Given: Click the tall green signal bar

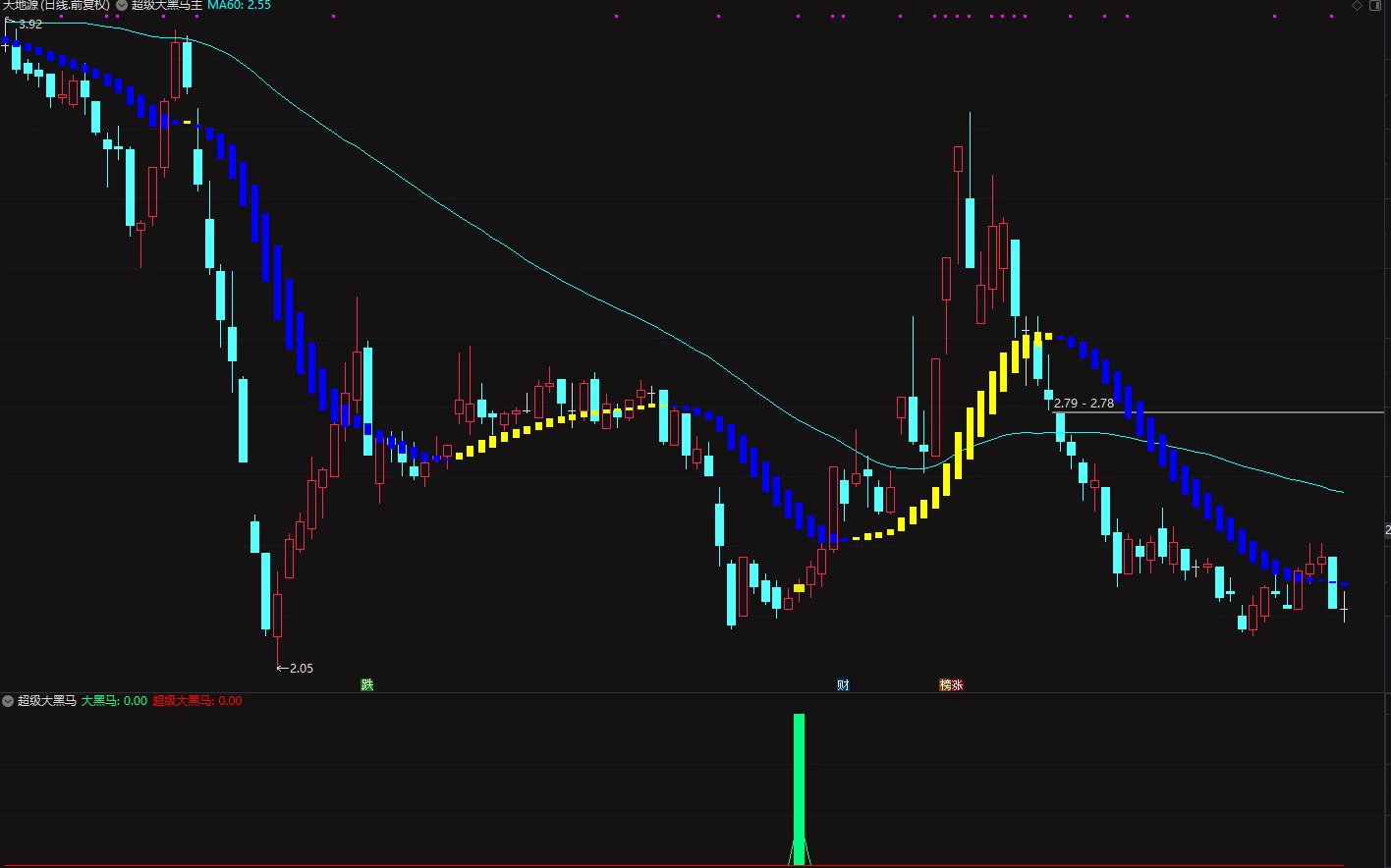Looking at the screenshot, I should click(799, 788).
